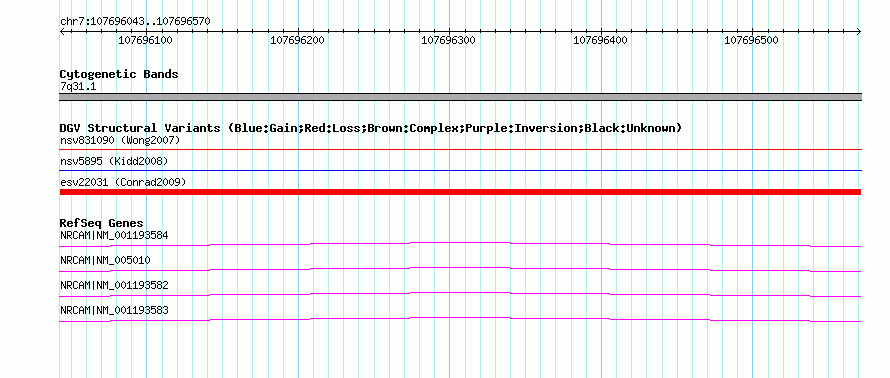Click the gray 7q31.1 cytogenetic band bar
890x378 pixels.
coord(460,97)
